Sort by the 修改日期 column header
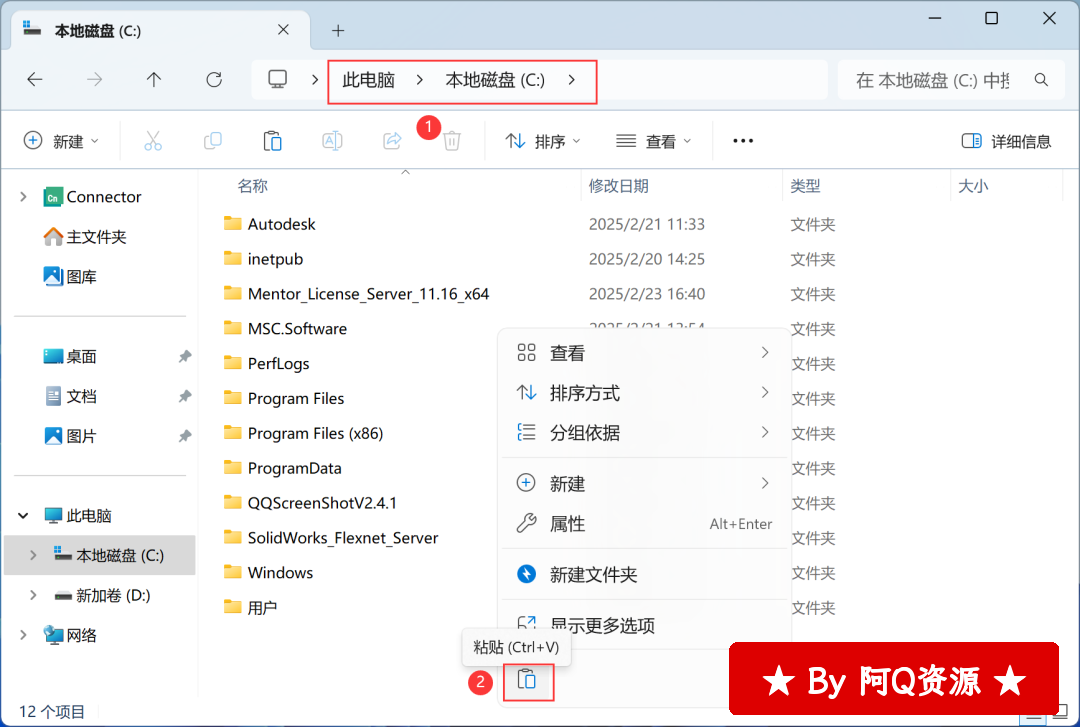 click(619, 186)
